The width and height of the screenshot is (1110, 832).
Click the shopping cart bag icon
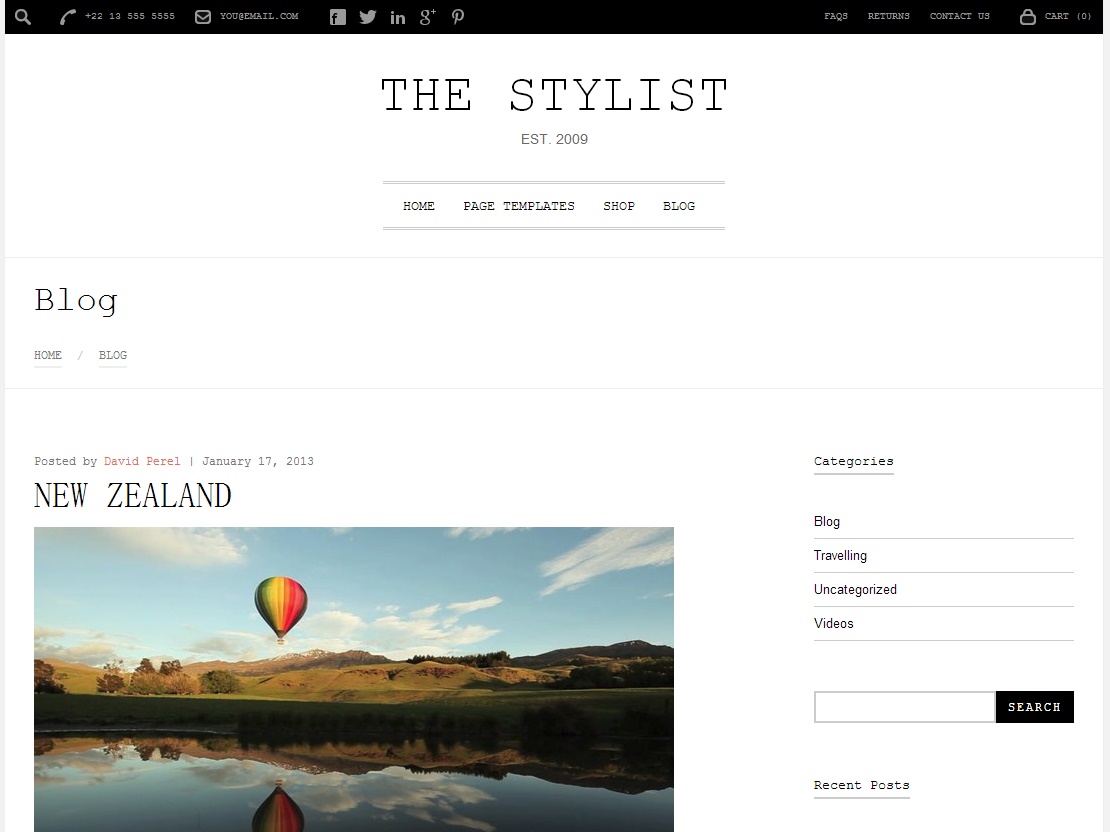tap(1027, 16)
